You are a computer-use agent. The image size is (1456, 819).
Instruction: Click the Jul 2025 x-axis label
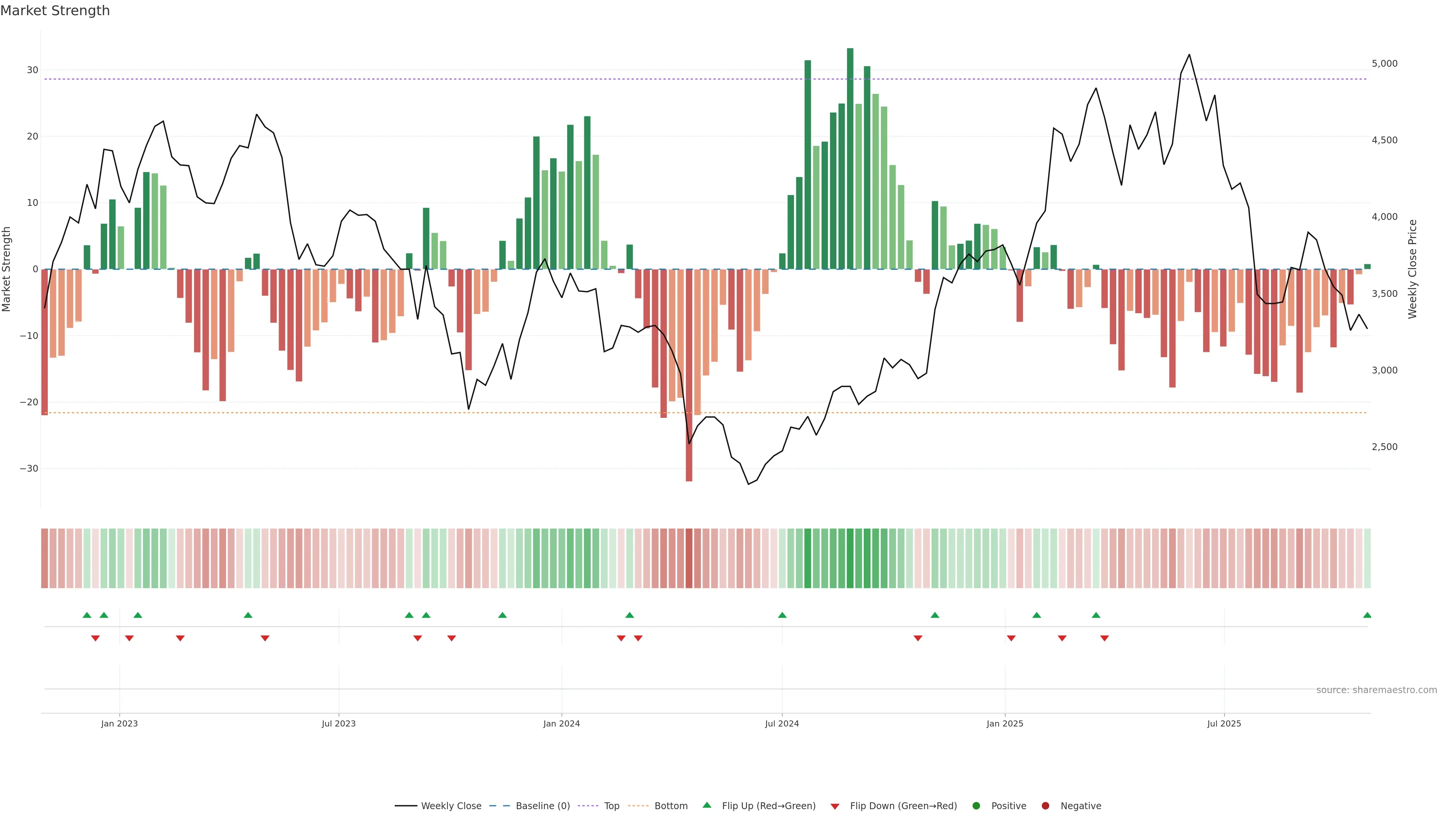click(x=1224, y=723)
